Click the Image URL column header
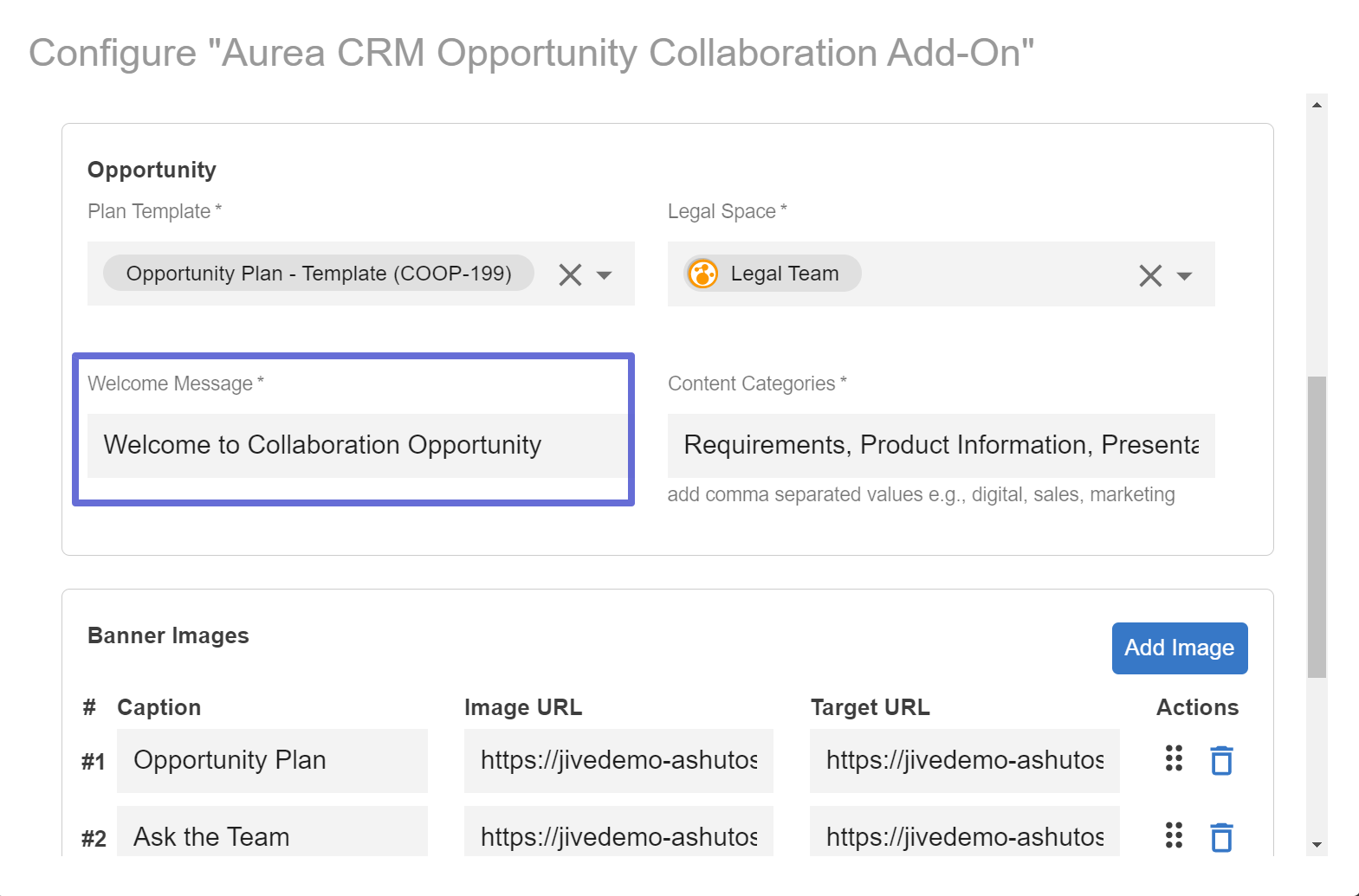Image resolution: width=1359 pixels, height=896 pixels. tap(523, 707)
